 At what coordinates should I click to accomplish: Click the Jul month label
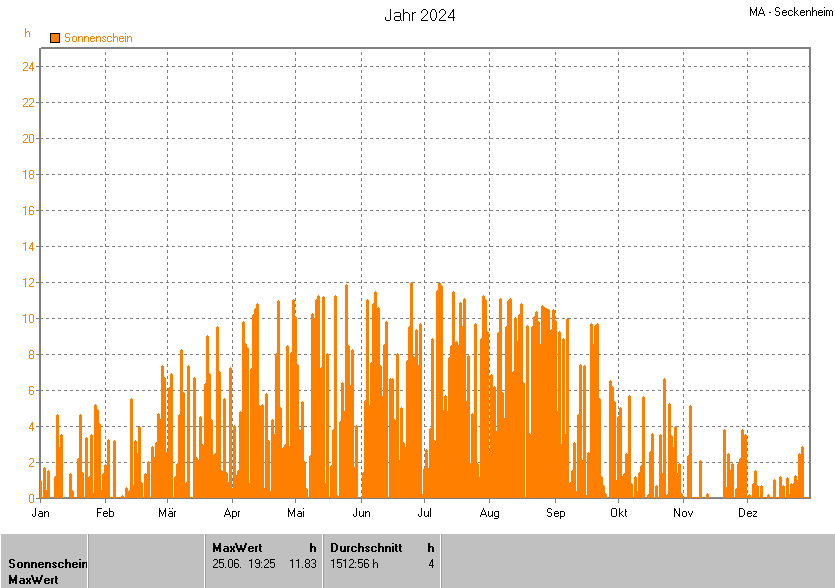point(423,513)
